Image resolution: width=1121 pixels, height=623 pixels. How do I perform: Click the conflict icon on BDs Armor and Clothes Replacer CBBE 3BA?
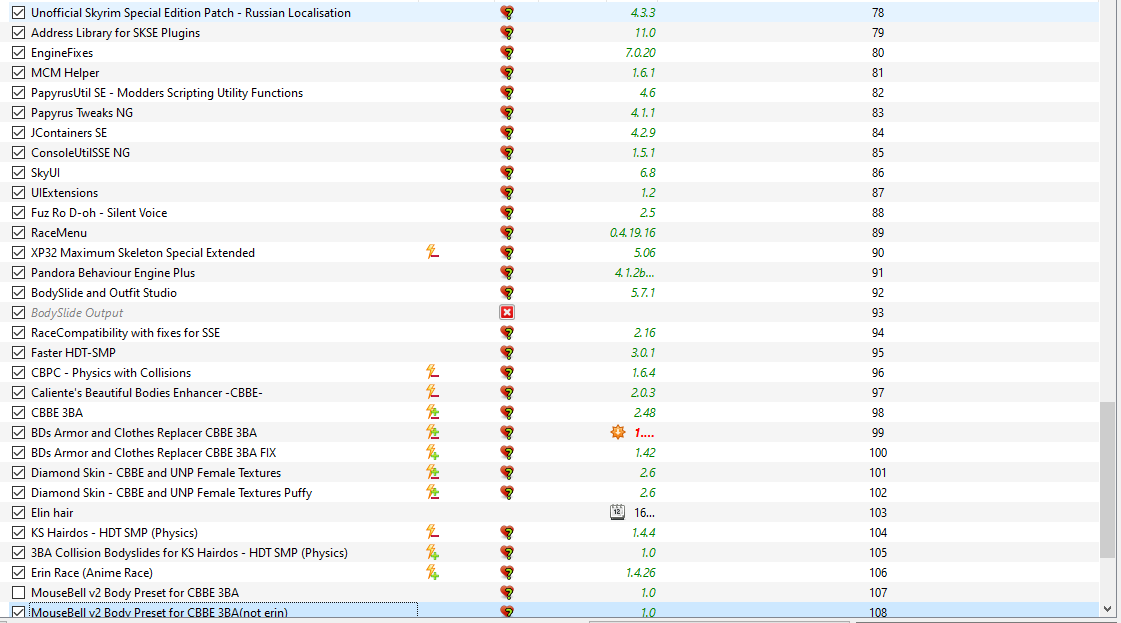pyautogui.click(x=433, y=432)
